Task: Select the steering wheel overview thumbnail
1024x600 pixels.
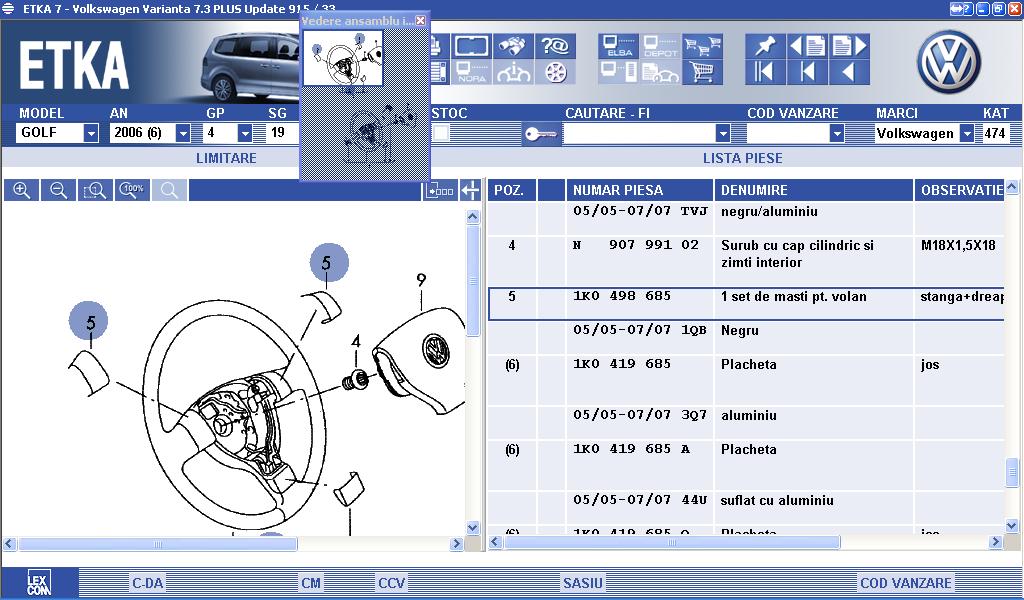Action: [342, 57]
